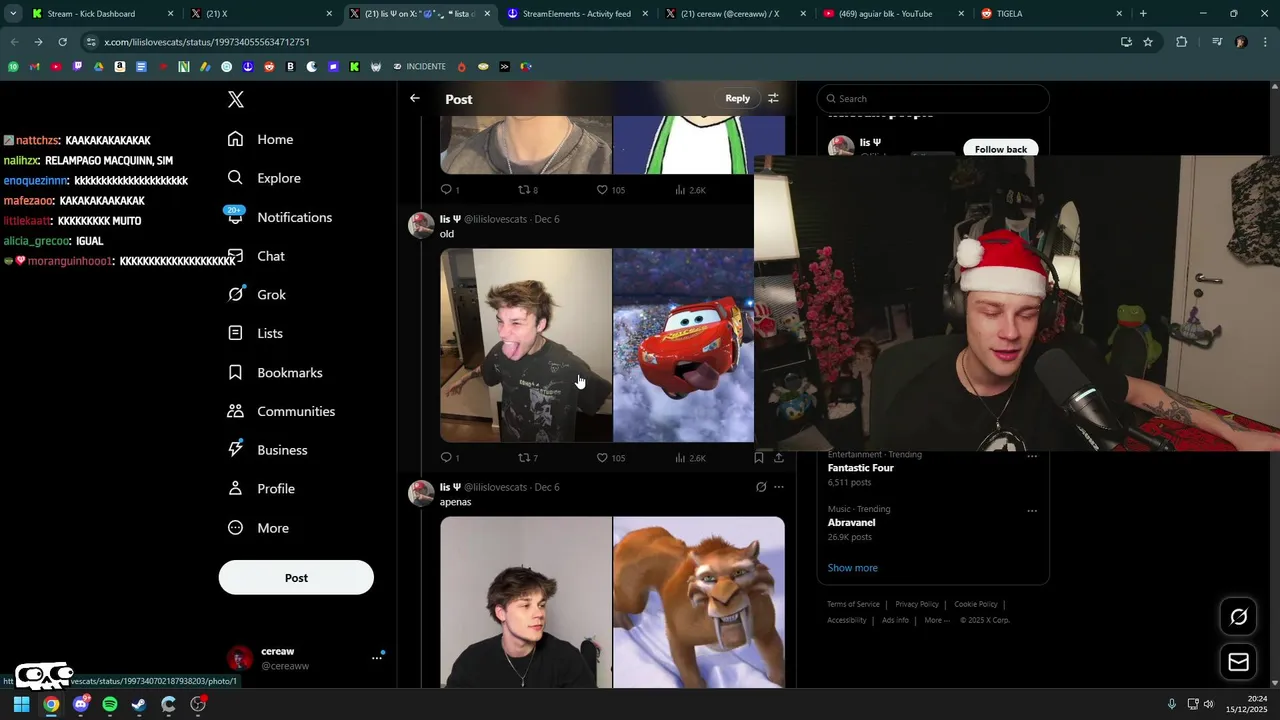Focus the Search field
This screenshot has width=1280, height=720.
coord(933,99)
